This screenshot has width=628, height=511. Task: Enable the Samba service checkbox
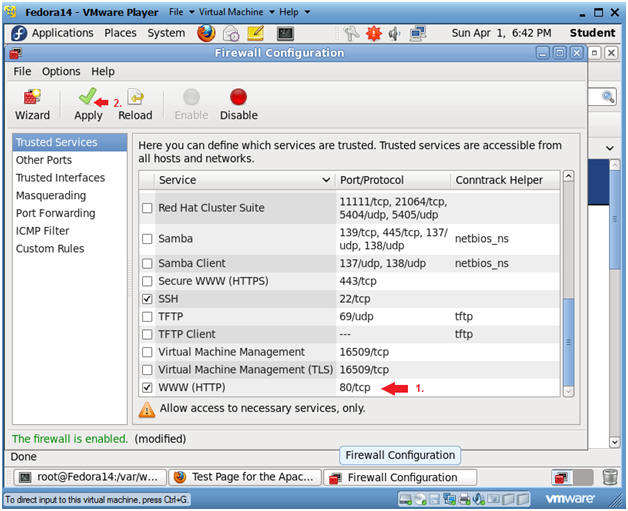[148, 239]
